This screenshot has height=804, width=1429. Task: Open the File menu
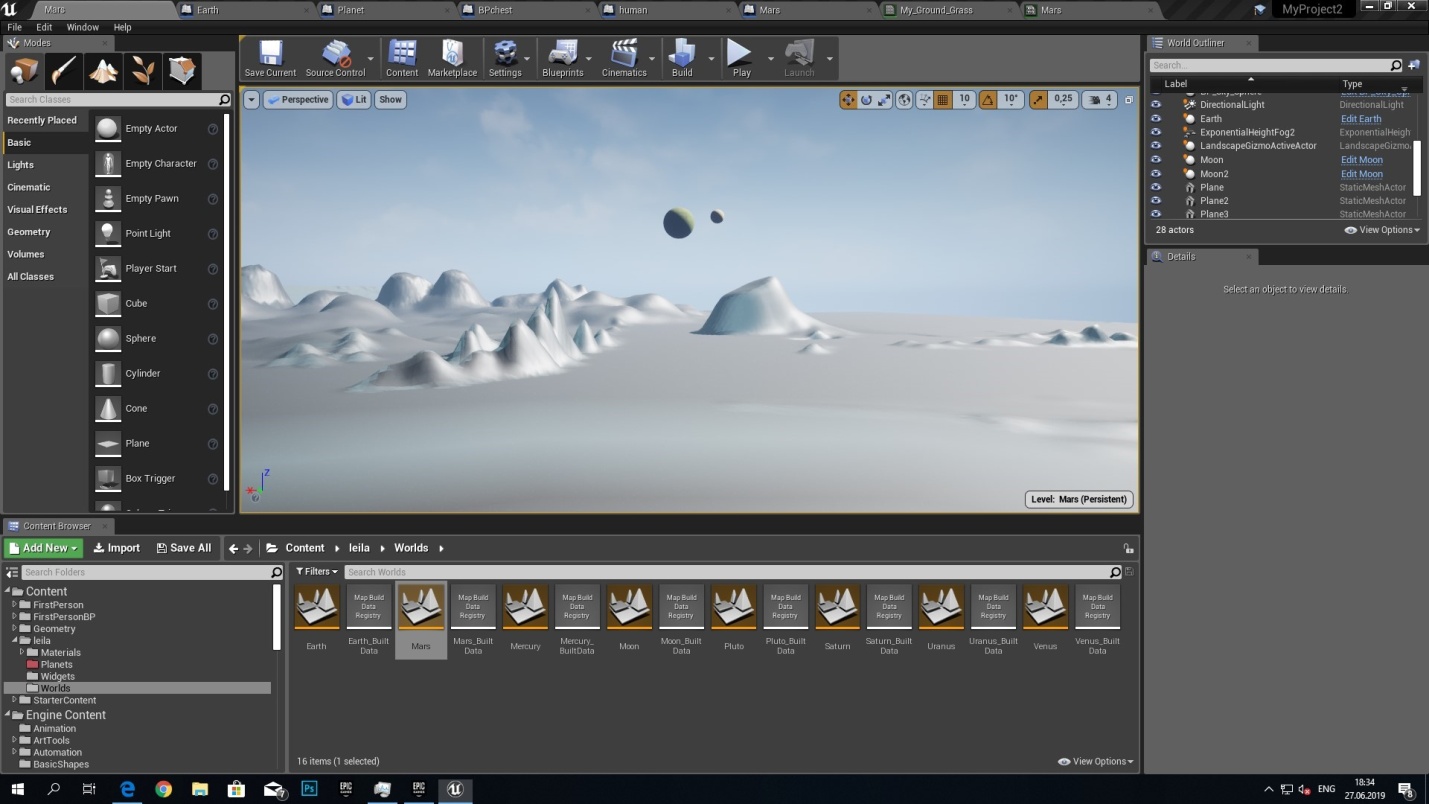(15, 27)
